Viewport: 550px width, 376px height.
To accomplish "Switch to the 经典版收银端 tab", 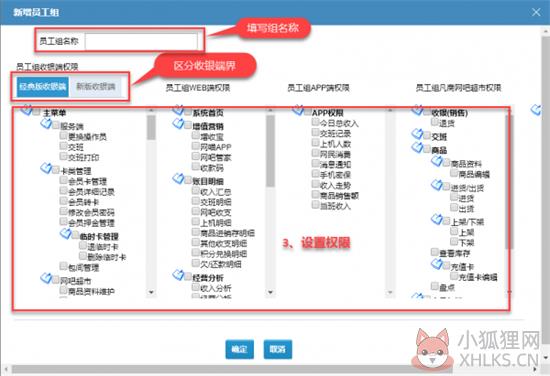I will pos(43,87).
